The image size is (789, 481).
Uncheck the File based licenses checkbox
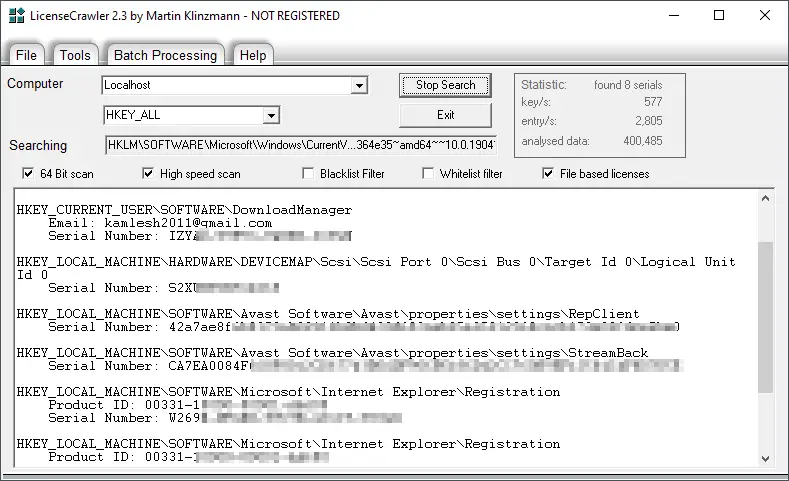[x=548, y=174]
